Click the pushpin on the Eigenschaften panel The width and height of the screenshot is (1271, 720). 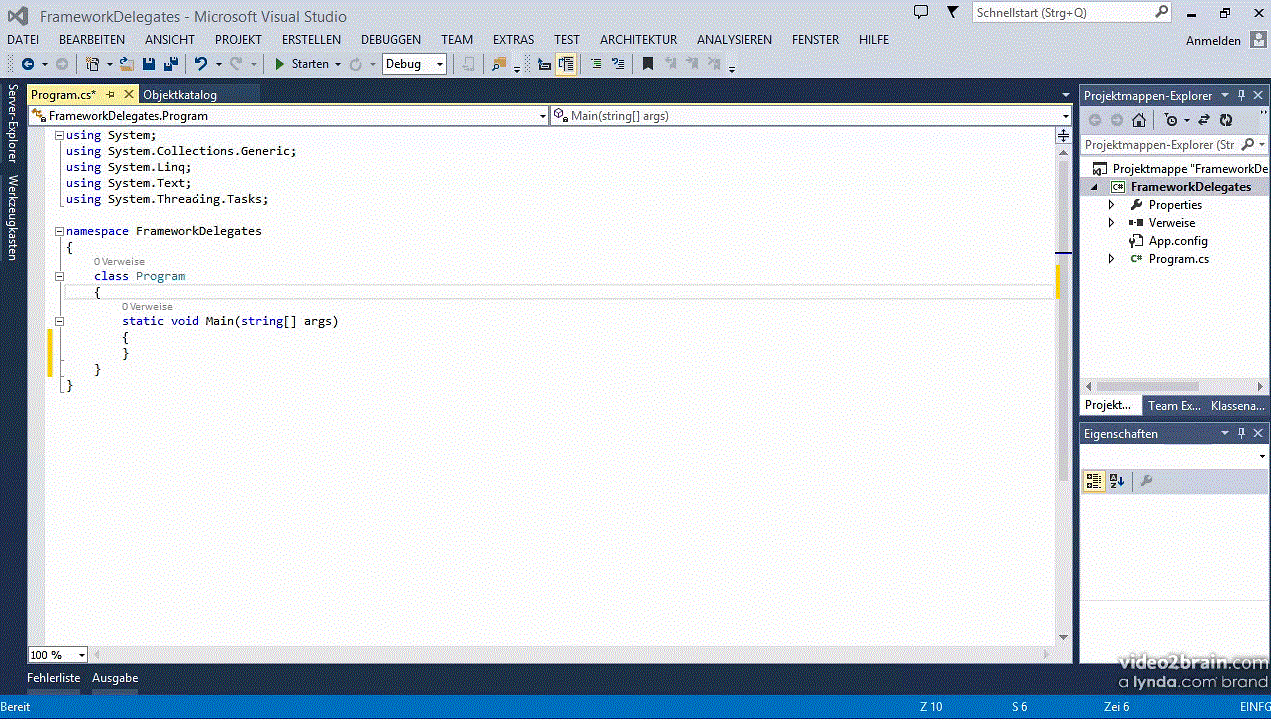click(x=1242, y=433)
